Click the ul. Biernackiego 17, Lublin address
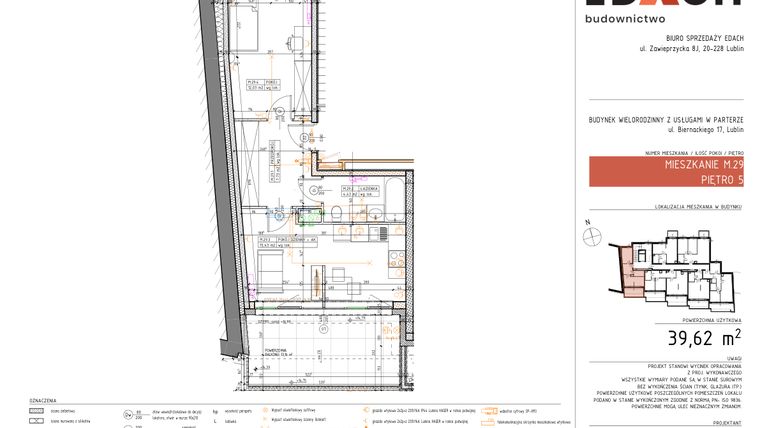 point(705,130)
